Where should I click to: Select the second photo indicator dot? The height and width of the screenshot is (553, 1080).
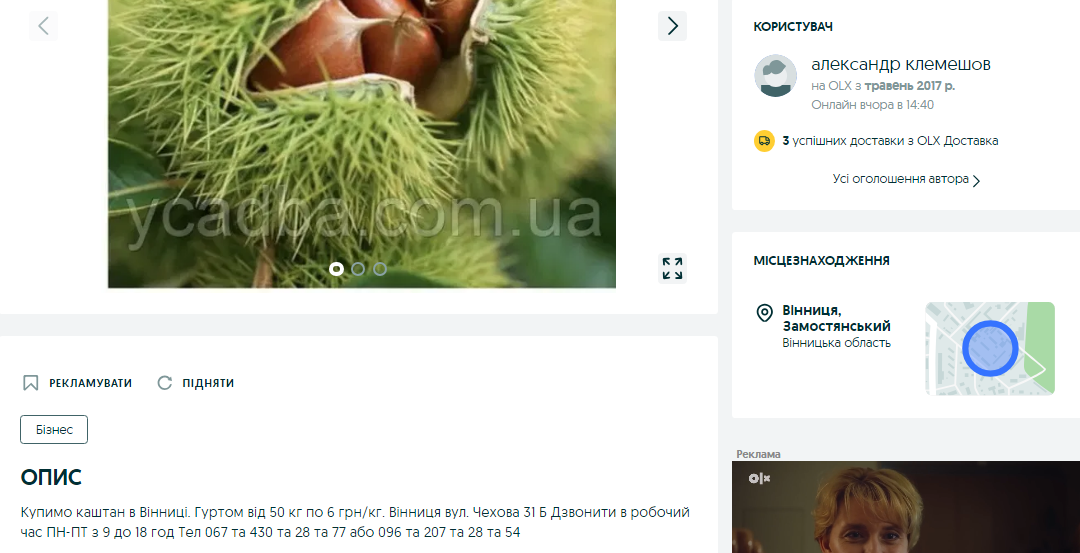pyautogui.click(x=358, y=269)
